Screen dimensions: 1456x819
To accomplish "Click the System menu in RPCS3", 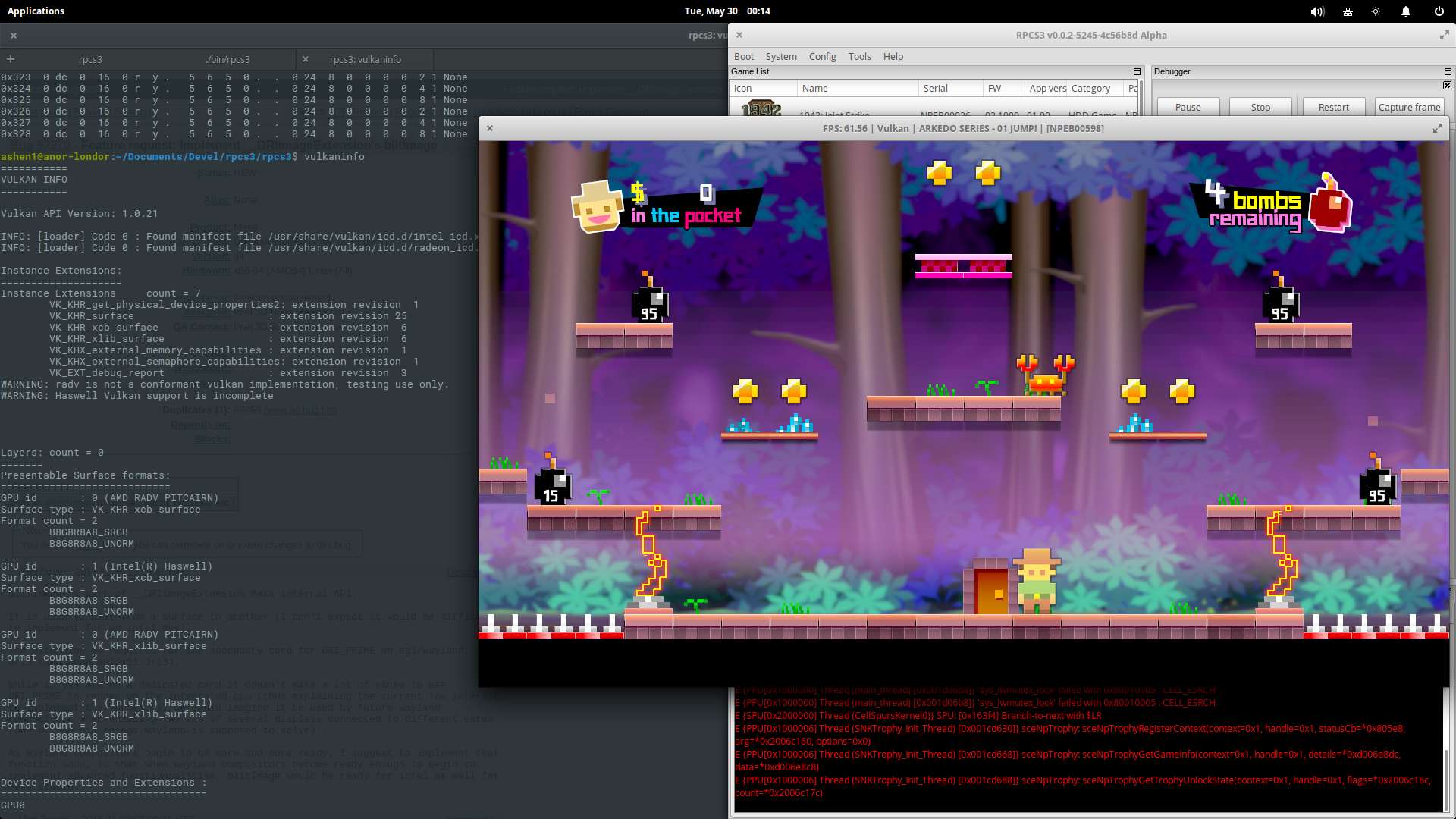I will 781,56.
